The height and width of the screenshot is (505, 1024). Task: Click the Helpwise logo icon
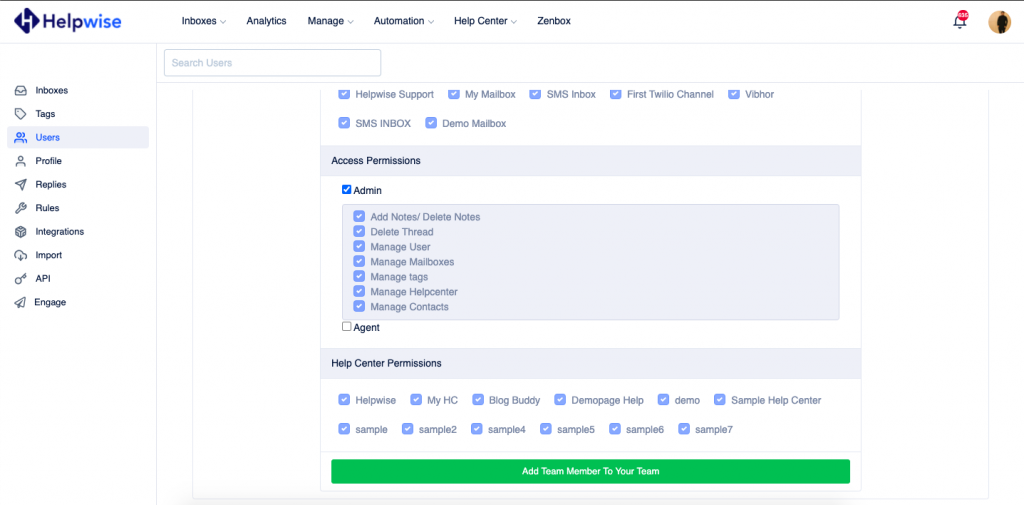pyautogui.click(x=27, y=20)
